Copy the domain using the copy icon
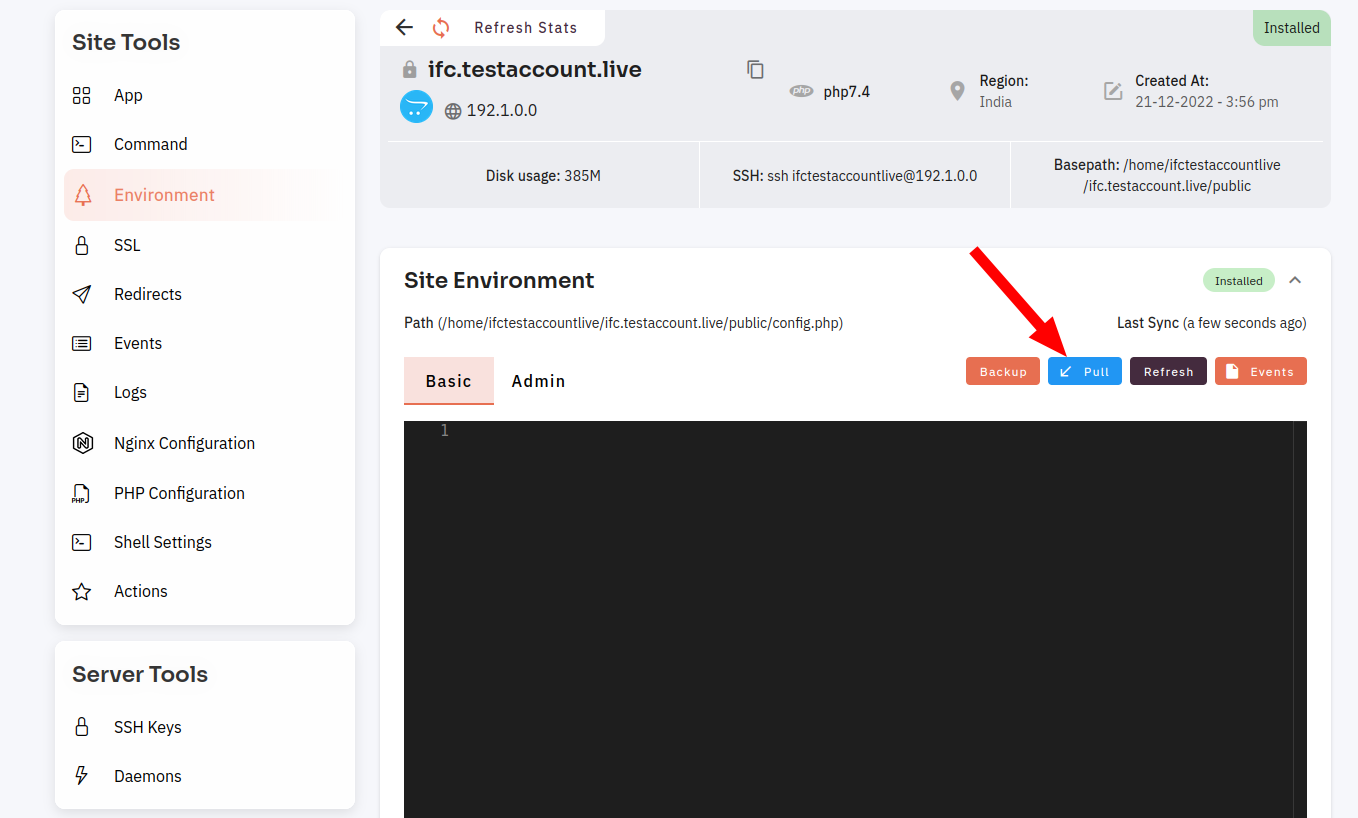Screen dimensions: 1358x818 [756, 69]
